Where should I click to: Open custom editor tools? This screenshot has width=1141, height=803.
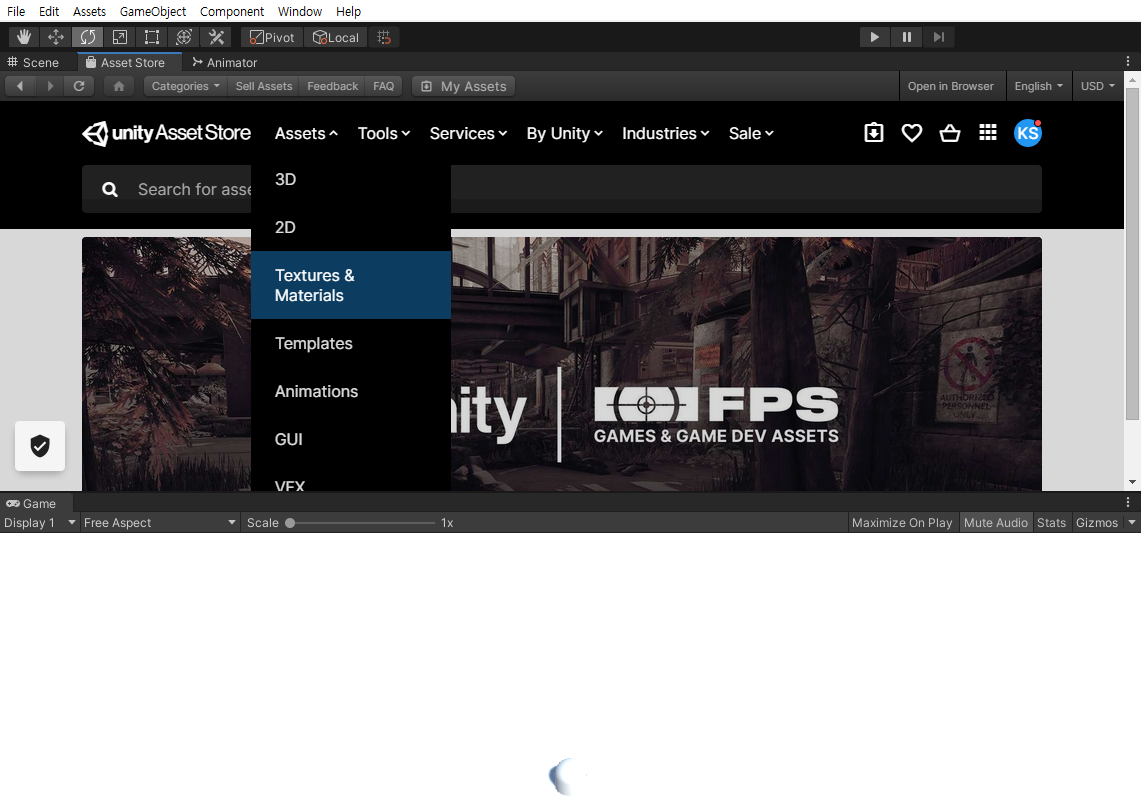point(216,37)
